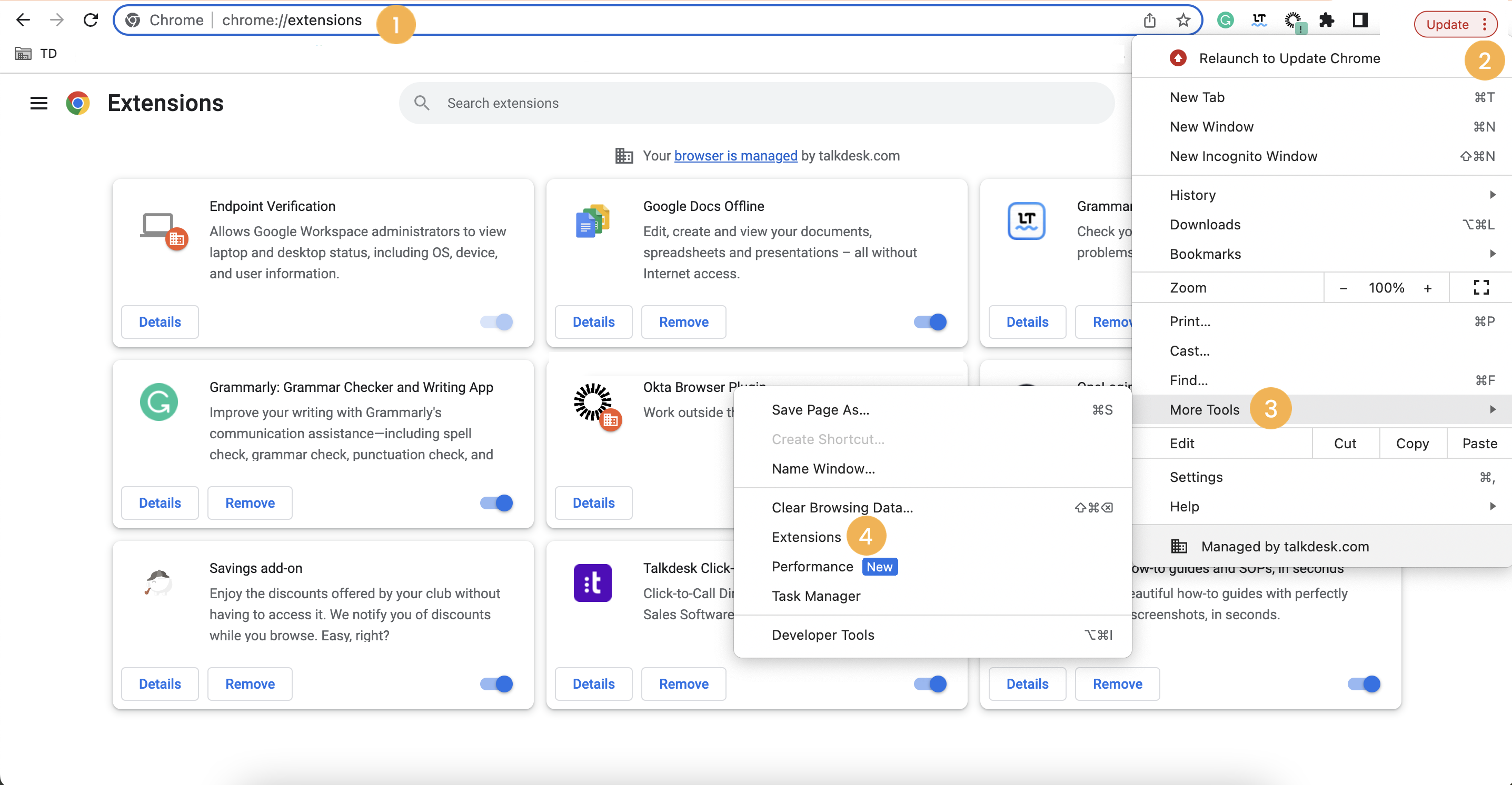Open Developer Tools from submenu
Image resolution: width=1512 pixels, height=785 pixels.
click(932, 635)
